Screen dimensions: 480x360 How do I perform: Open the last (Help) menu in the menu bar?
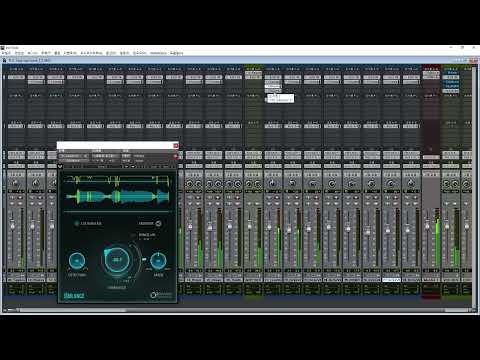coord(176,53)
